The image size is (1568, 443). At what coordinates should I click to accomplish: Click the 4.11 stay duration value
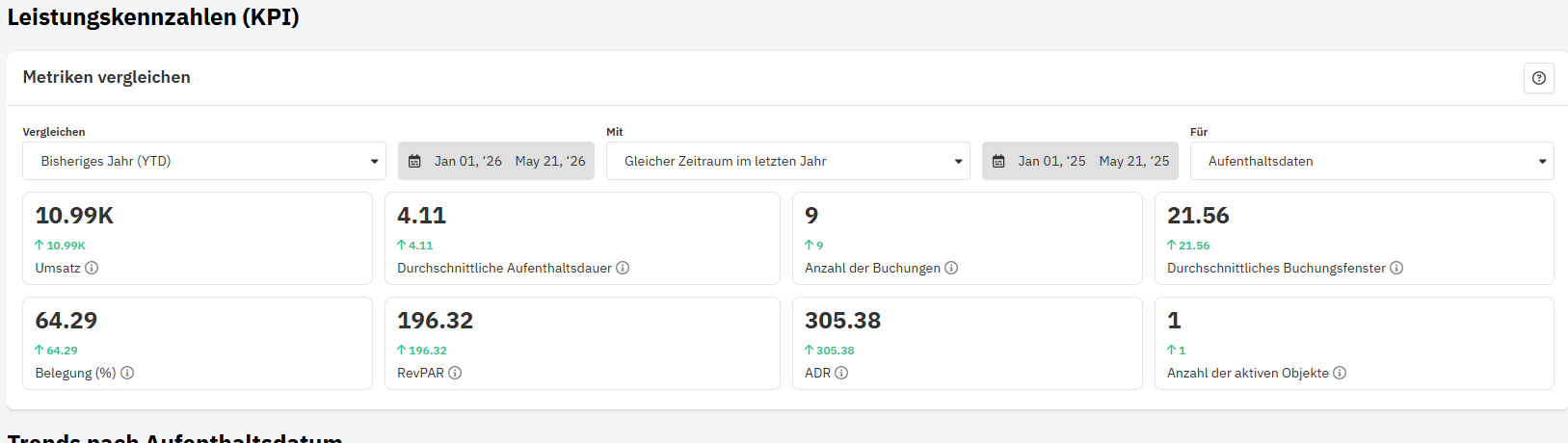point(422,216)
